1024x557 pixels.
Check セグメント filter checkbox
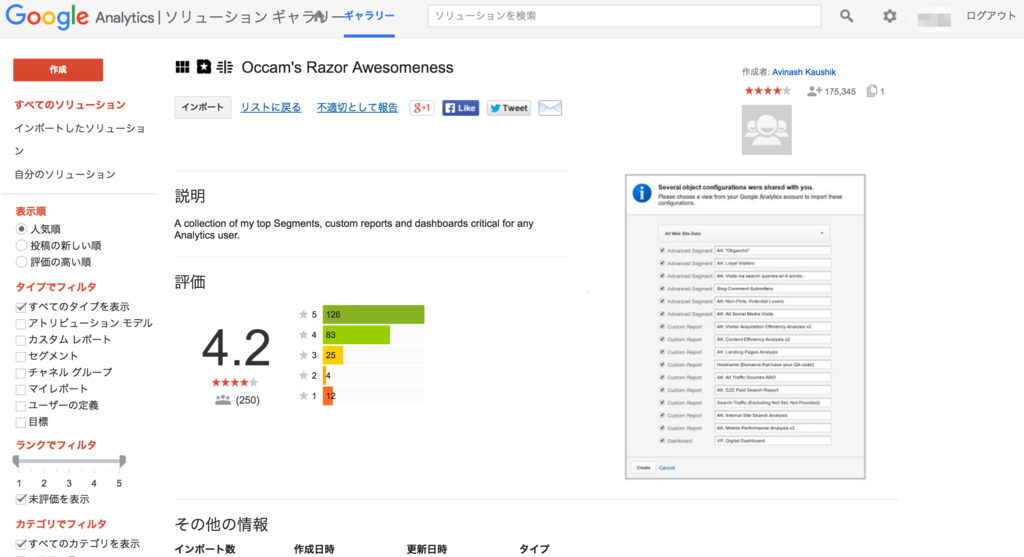pyautogui.click(x=21, y=356)
